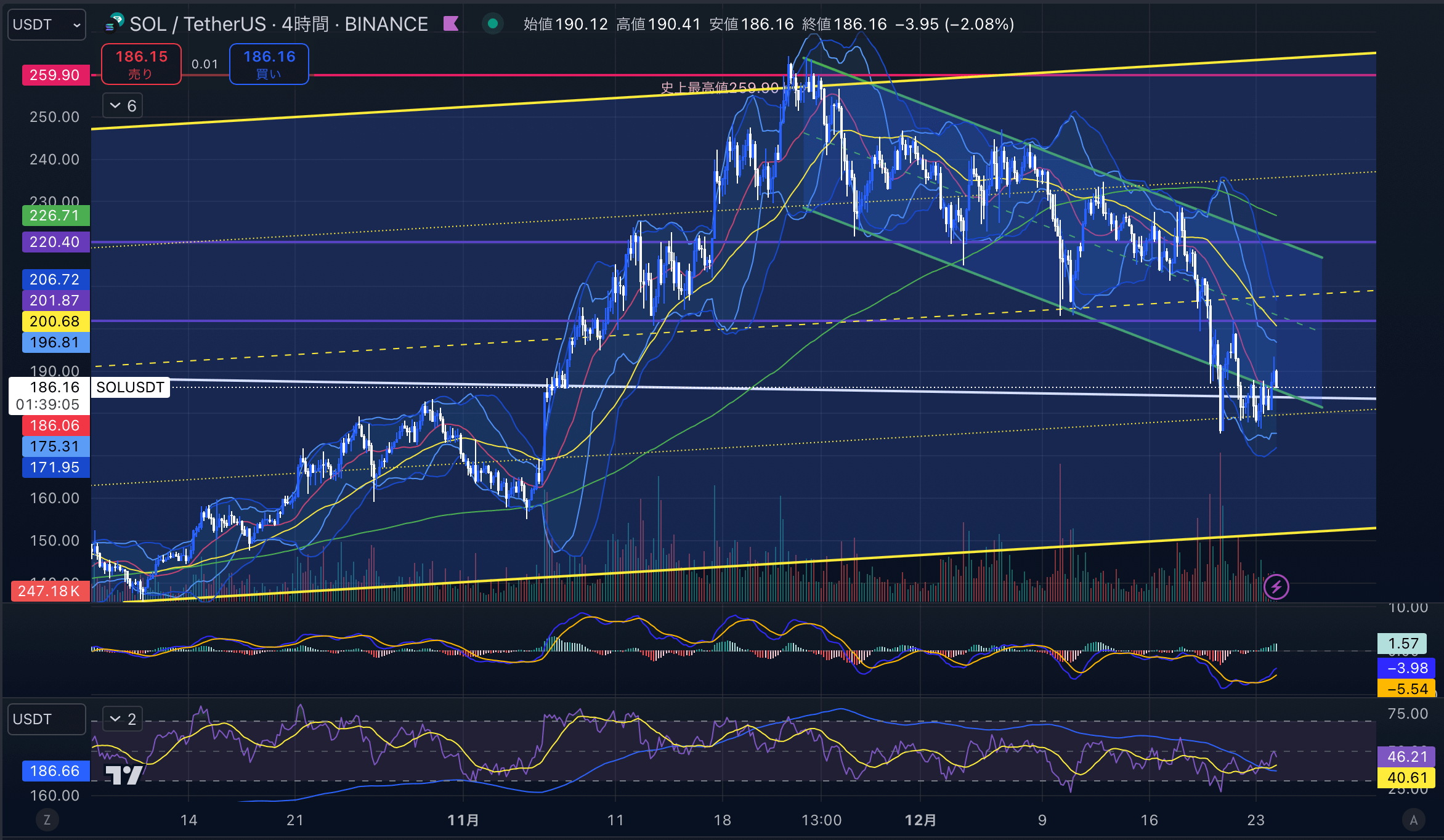Viewport: 1444px width, 840px height.
Task: Click the 220.40 purple price label
Action: pyautogui.click(x=55, y=242)
